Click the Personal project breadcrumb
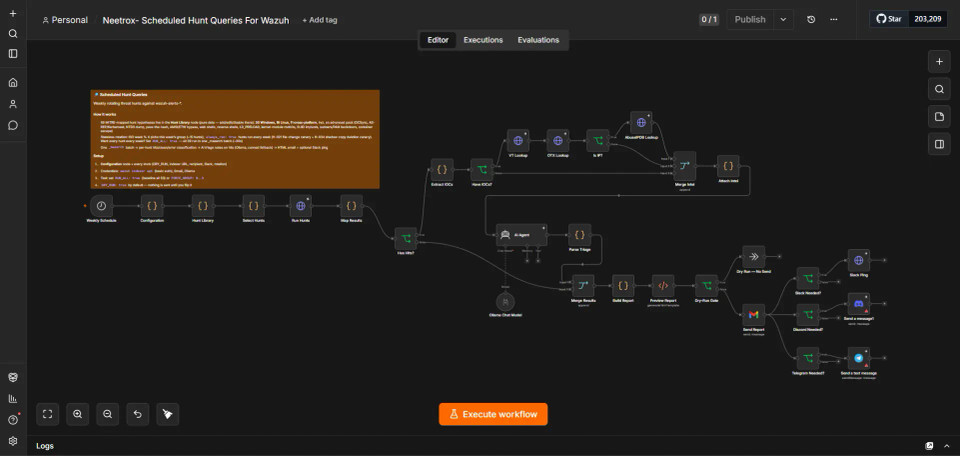The height and width of the screenshot is (456, 960). (x=65, y=20)
